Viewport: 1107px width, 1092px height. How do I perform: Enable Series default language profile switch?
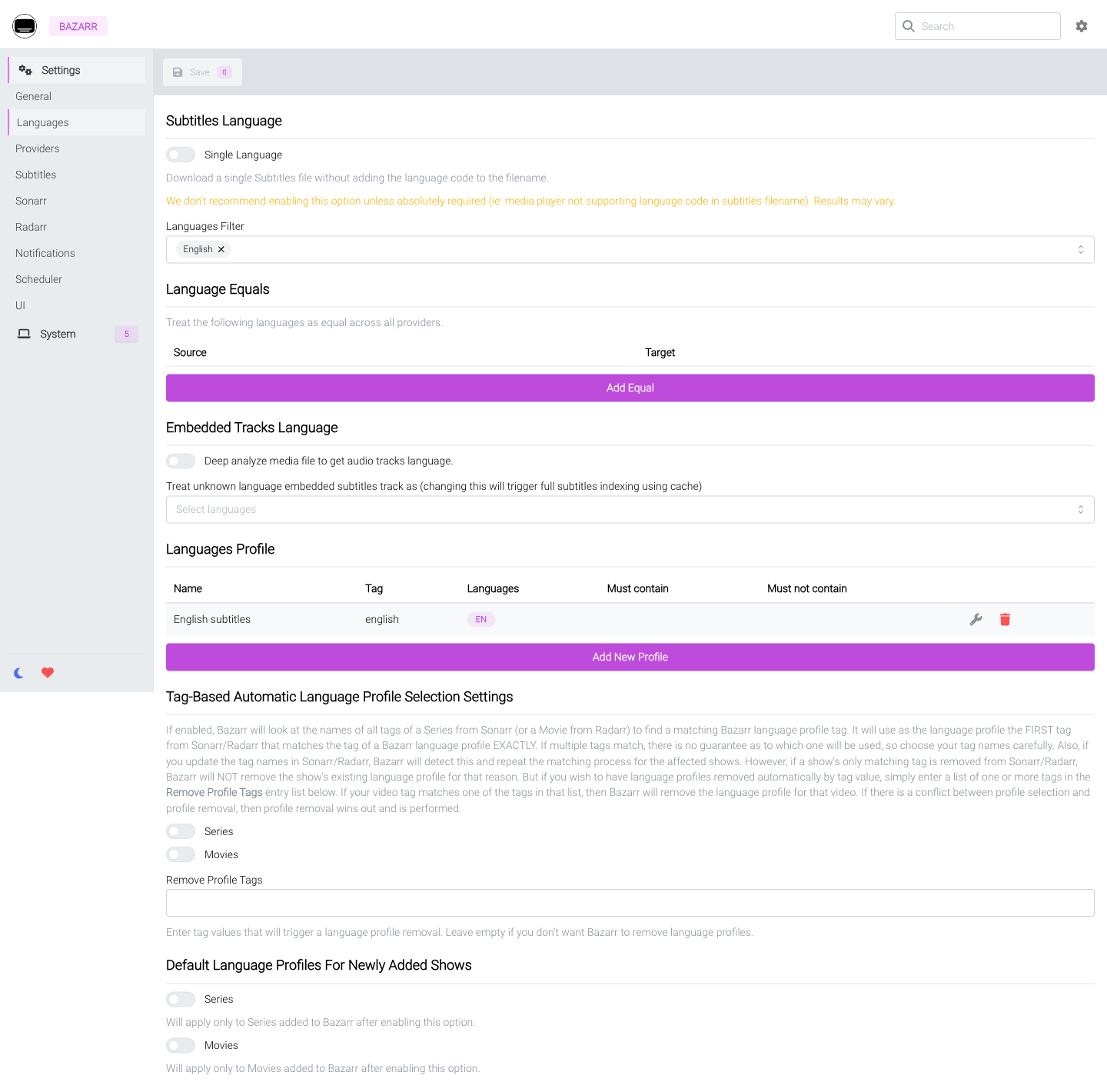[181, 999]
